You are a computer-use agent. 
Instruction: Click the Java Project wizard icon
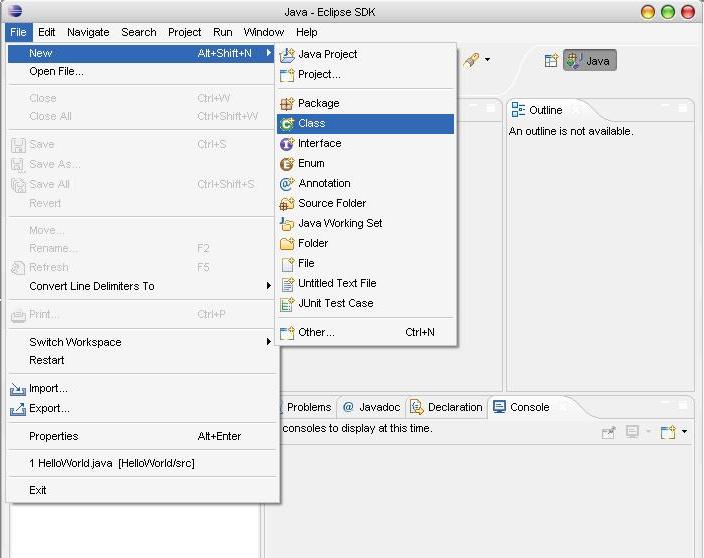coord(287,55)
